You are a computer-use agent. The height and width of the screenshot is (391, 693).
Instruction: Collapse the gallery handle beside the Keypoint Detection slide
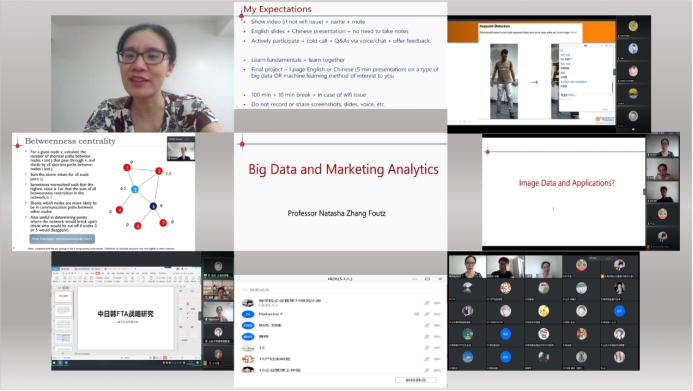click(613, 72)
